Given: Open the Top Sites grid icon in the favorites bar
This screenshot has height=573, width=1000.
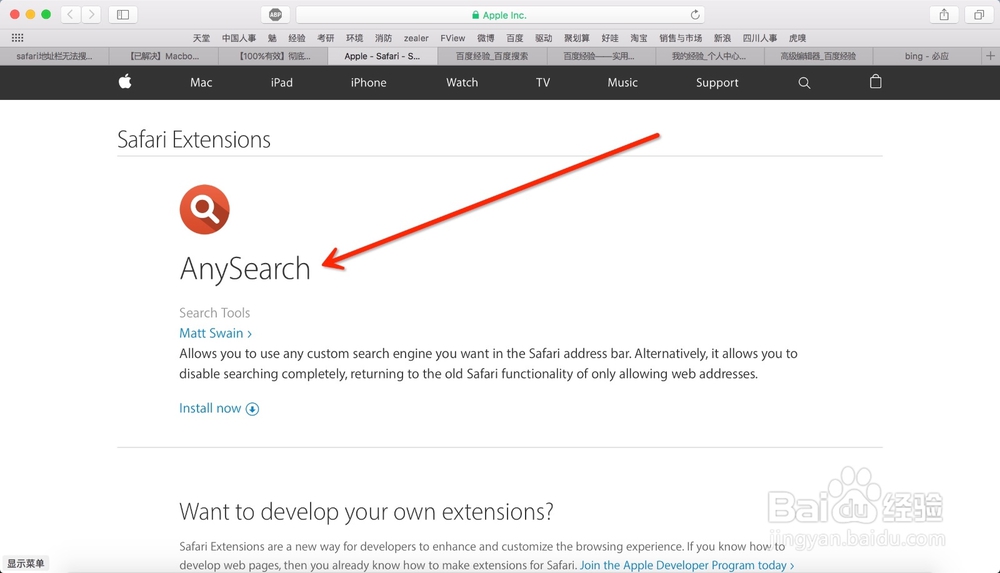Looking at the screenshot, I should (x=17, y=38).
